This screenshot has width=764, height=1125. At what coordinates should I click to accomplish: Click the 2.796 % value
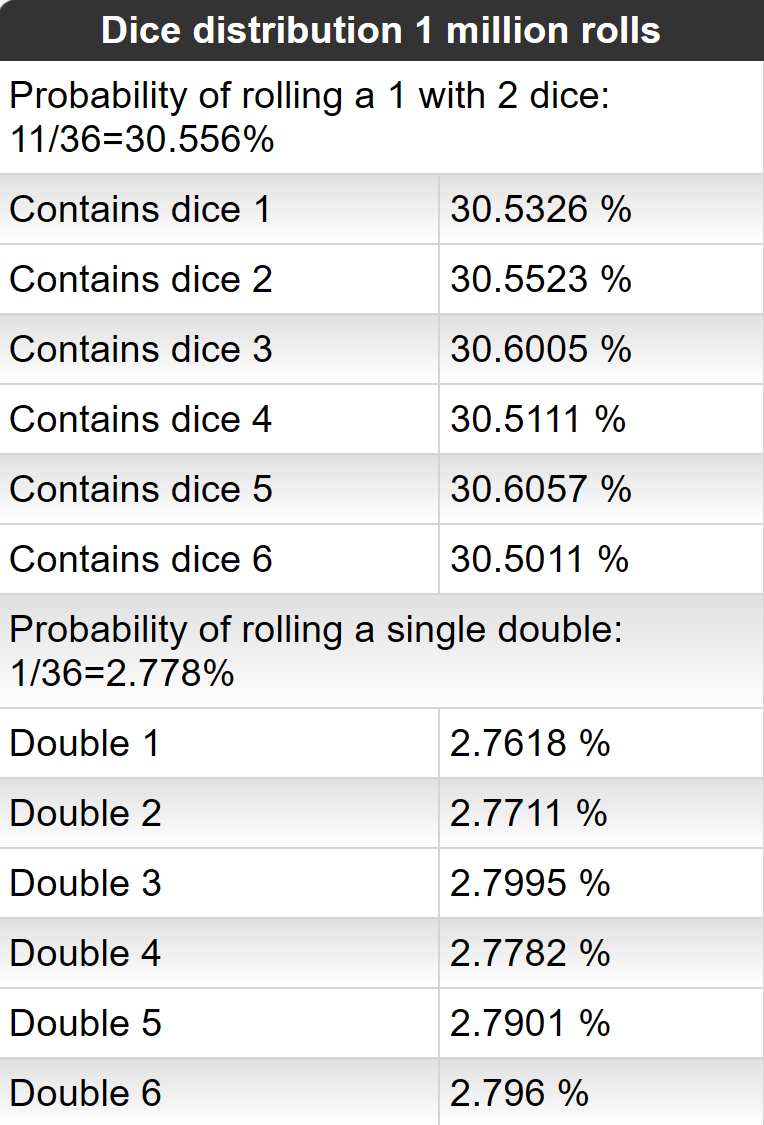point(519,1093)
